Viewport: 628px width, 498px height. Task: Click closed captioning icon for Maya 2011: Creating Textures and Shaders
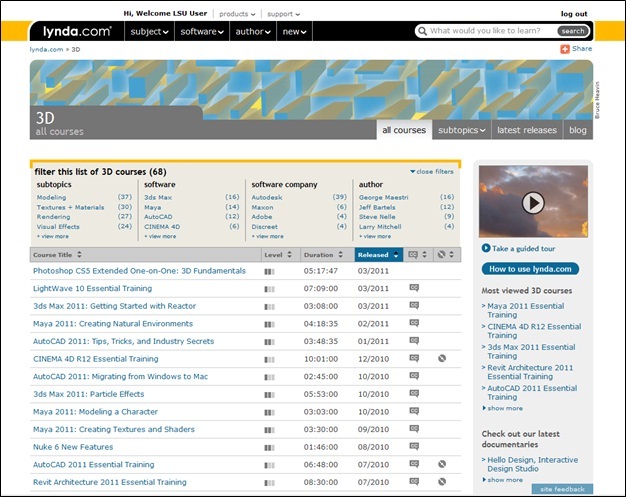414,429
